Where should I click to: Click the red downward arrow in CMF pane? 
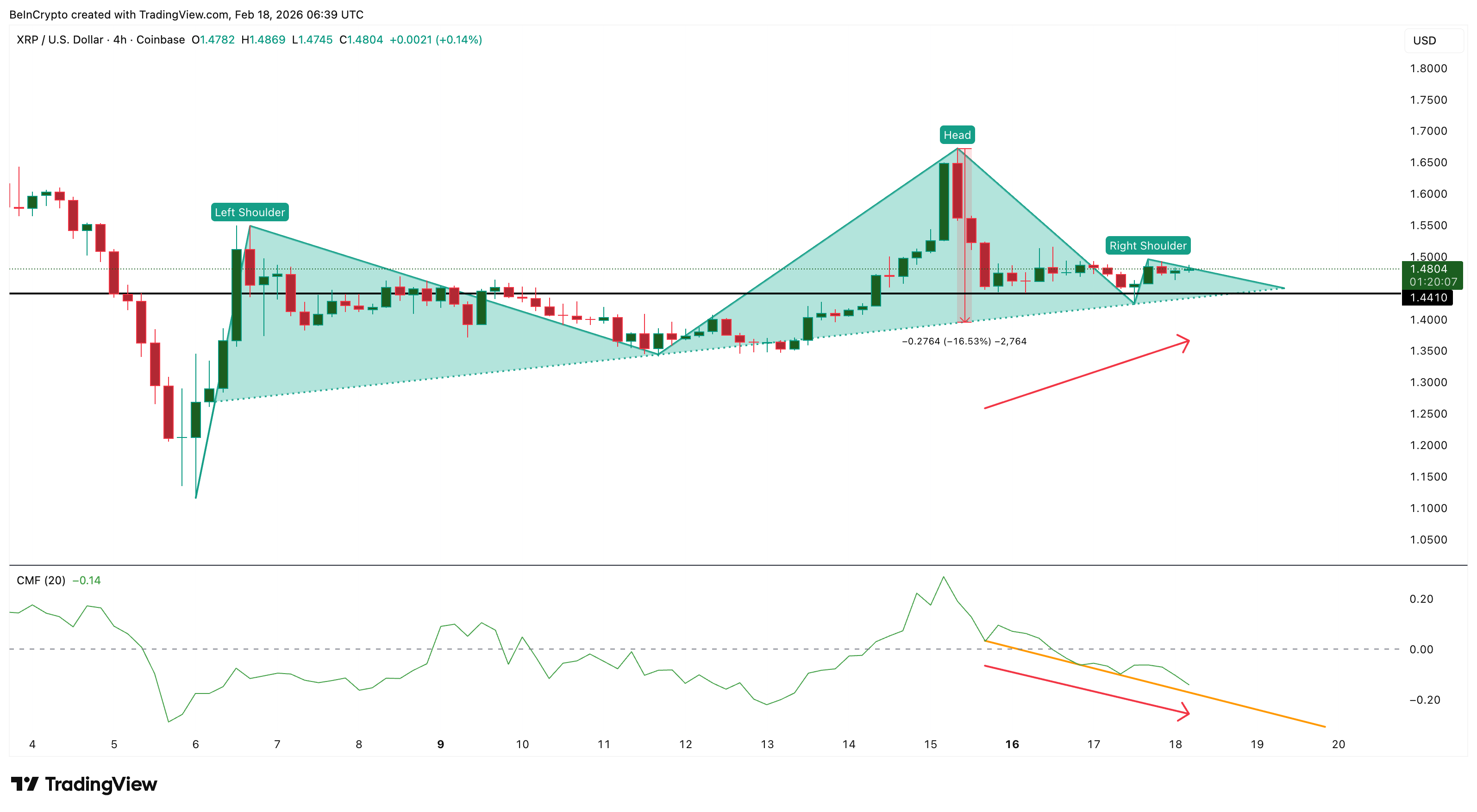pos(1087,690)
